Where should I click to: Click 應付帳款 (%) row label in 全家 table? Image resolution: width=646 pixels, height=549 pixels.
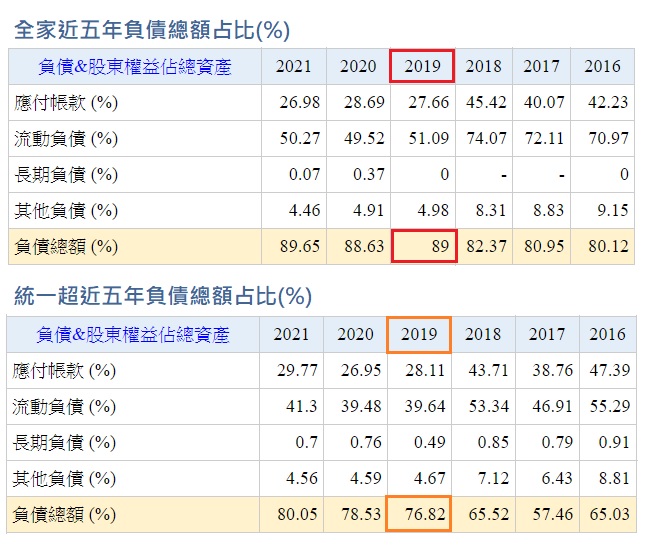tap(66, 103)
